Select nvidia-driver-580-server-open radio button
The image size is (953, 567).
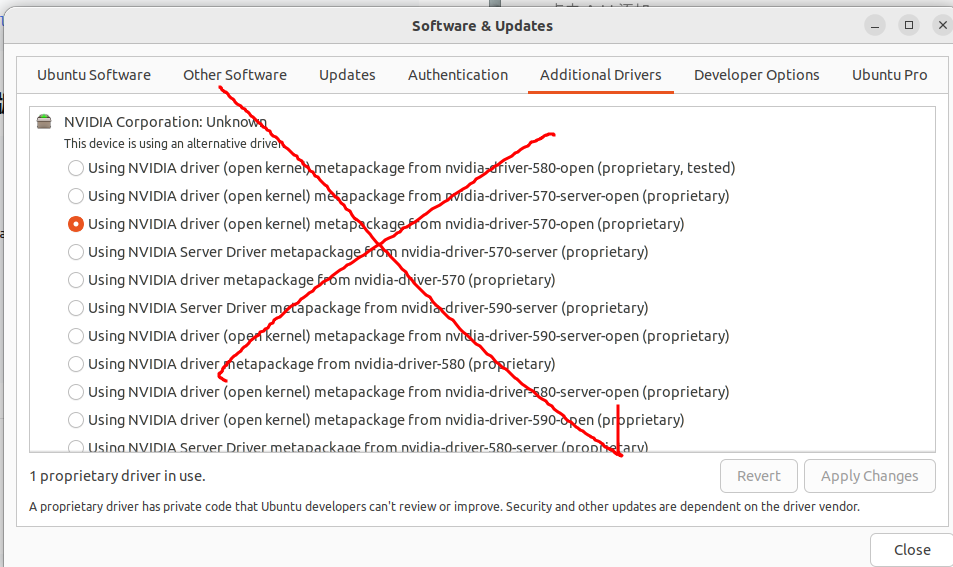pyautogui.click(x=75, y=391)
